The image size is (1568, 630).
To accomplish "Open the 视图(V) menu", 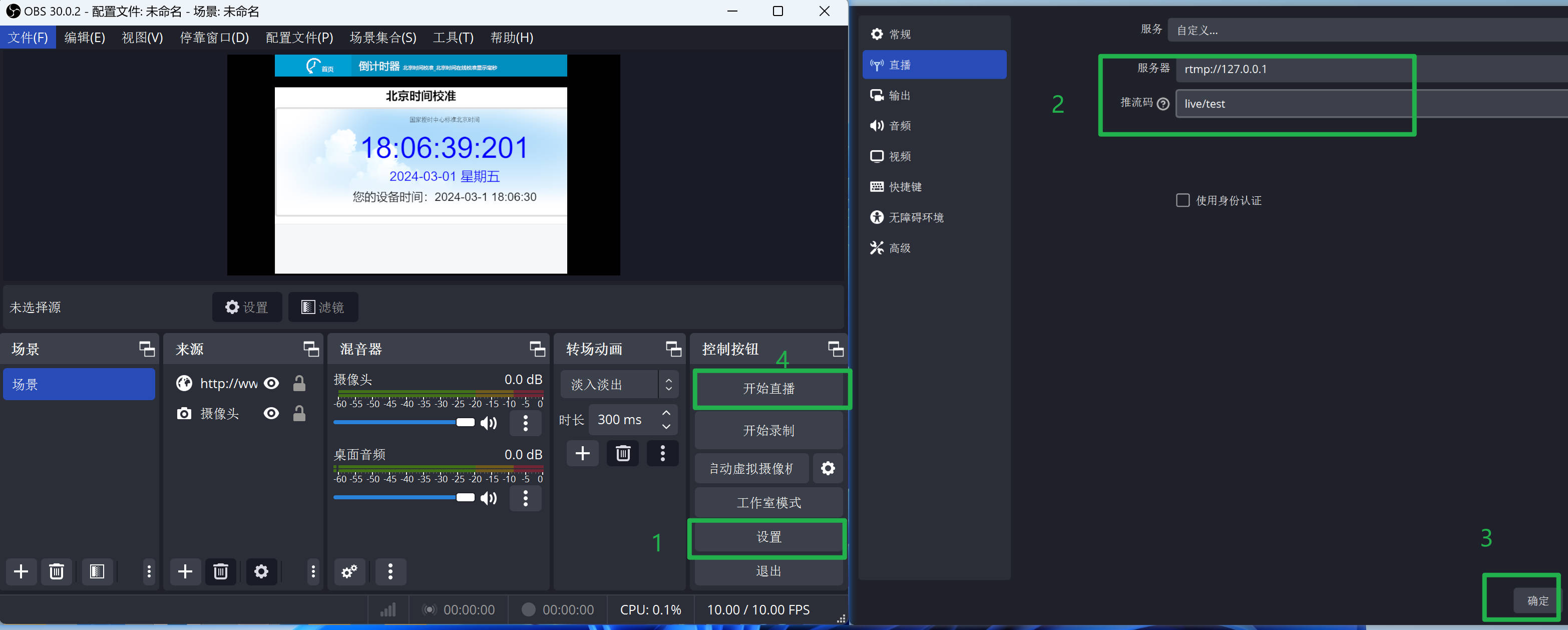I will (x=143, y=37).
